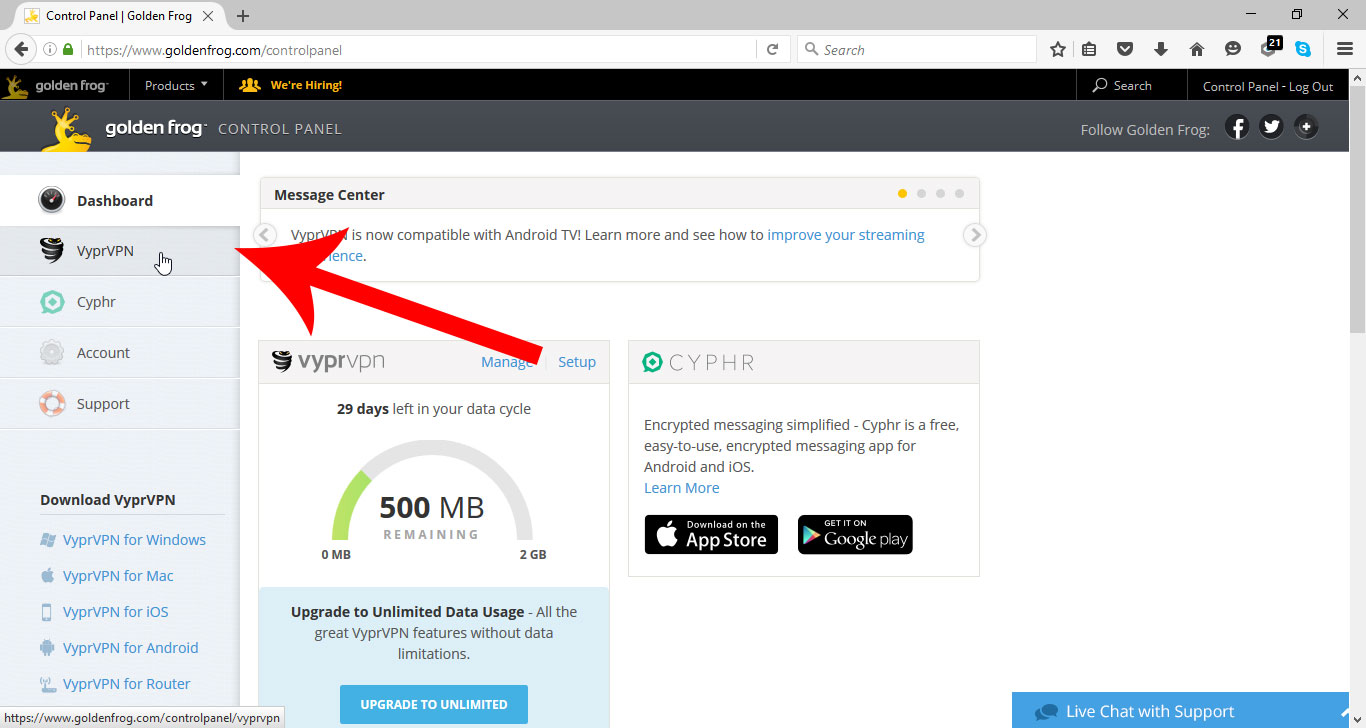The height and width of the screenshot is (728, 1366).
Task: Open a new browser tab
Action: tap(242, 16)
